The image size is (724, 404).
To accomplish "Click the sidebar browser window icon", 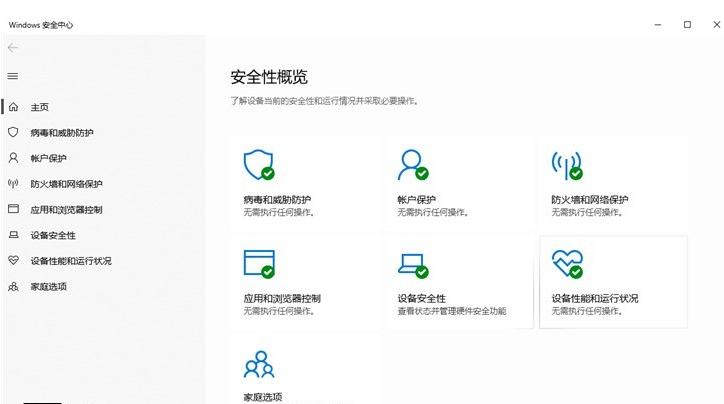I will [x=13, y=209].
